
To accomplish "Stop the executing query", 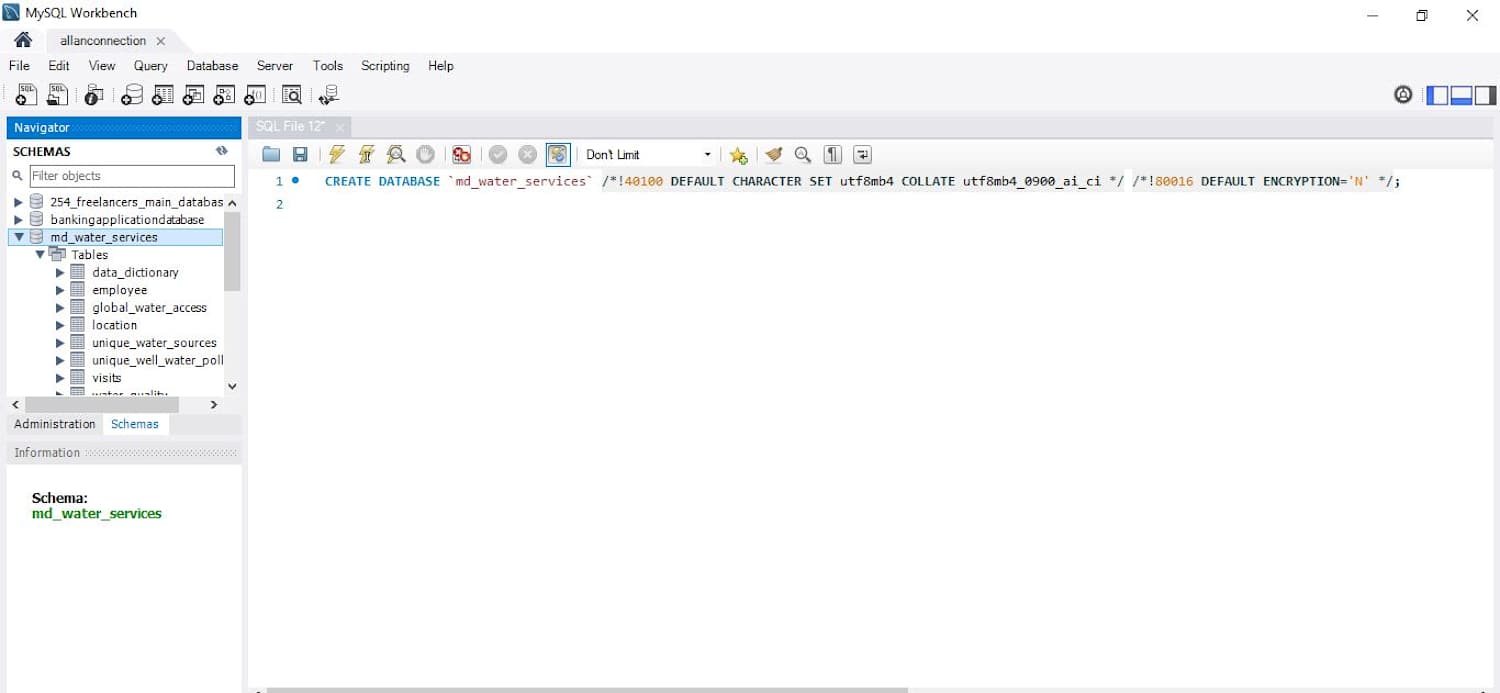I will tap(425, 154).
